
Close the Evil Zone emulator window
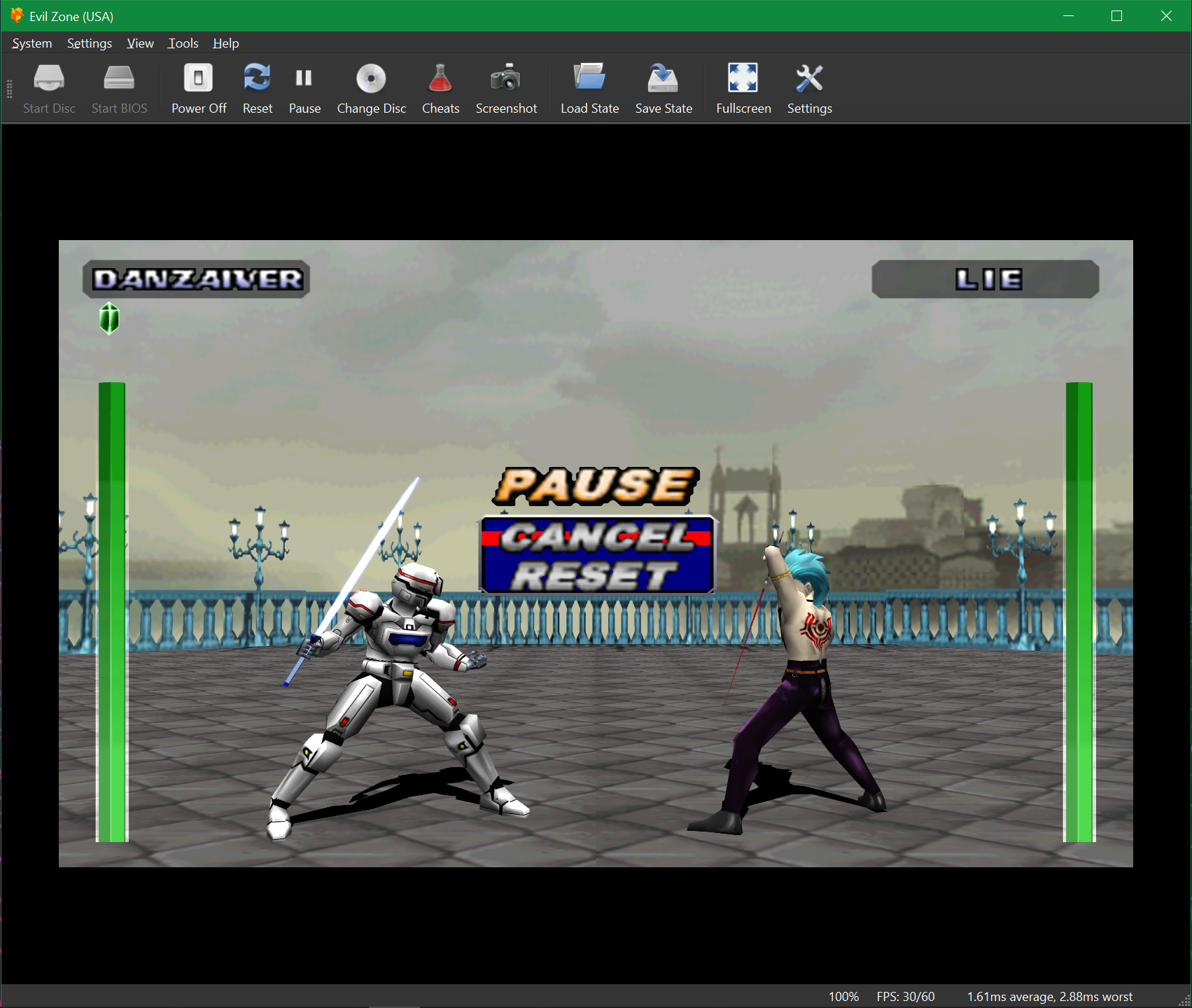(x=1166, y=15)
